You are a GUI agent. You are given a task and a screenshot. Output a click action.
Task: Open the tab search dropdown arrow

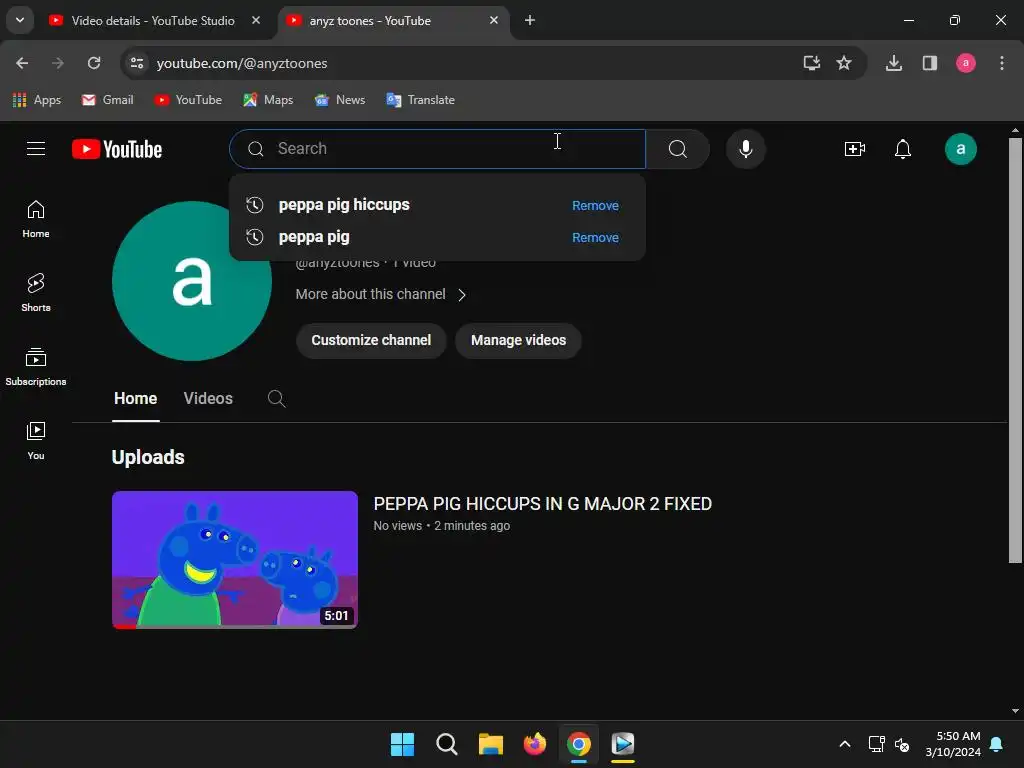20,20
